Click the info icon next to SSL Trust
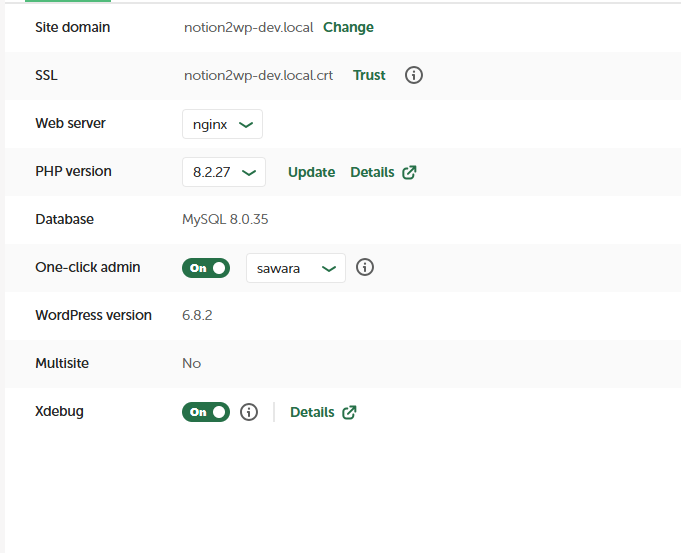This screenshot has height=553, width=681. coord(414,75)
